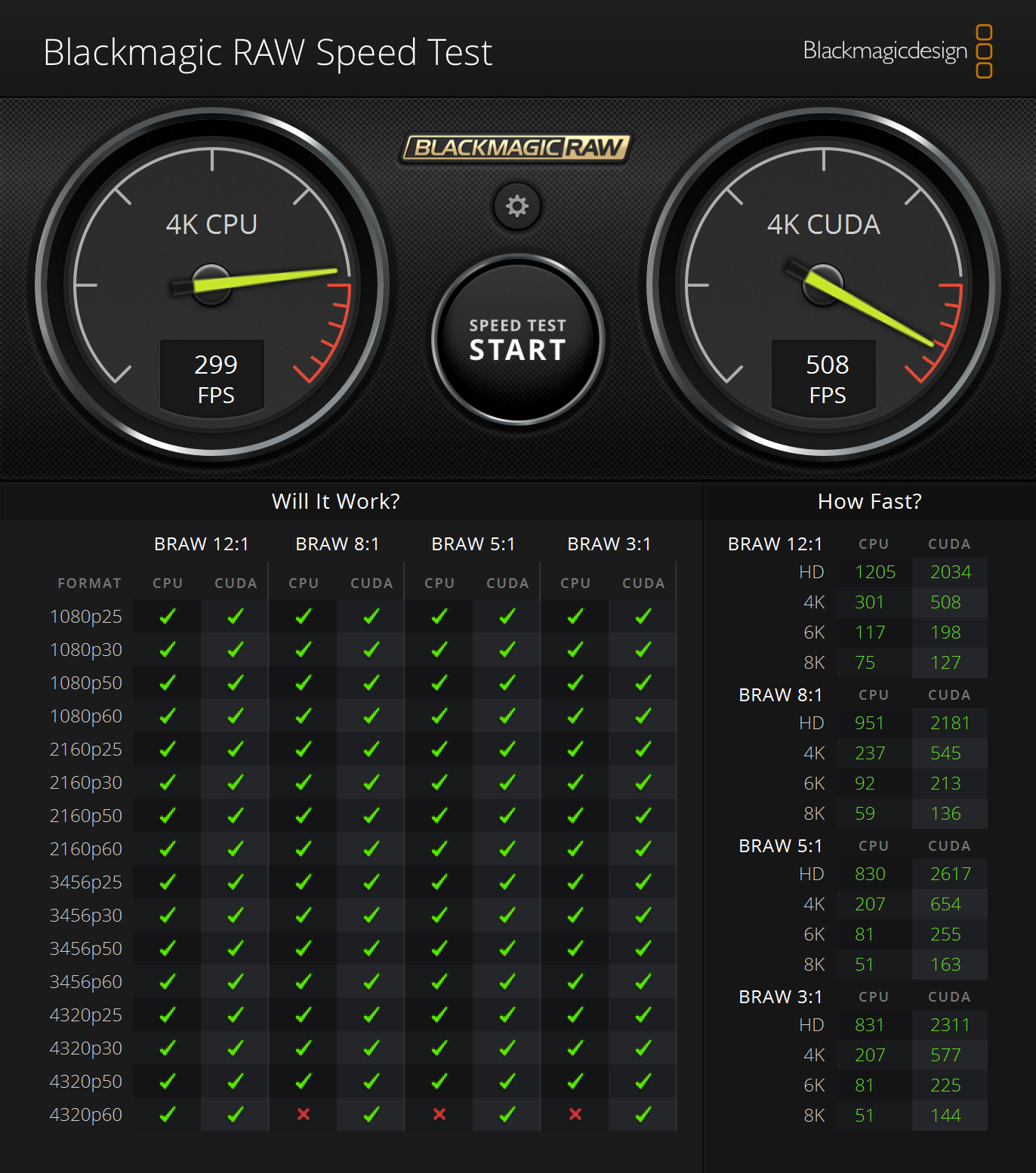
Task: Click the 2617 HD CUDA value for BRAW 5:1
Action: [x=951, y=874]
